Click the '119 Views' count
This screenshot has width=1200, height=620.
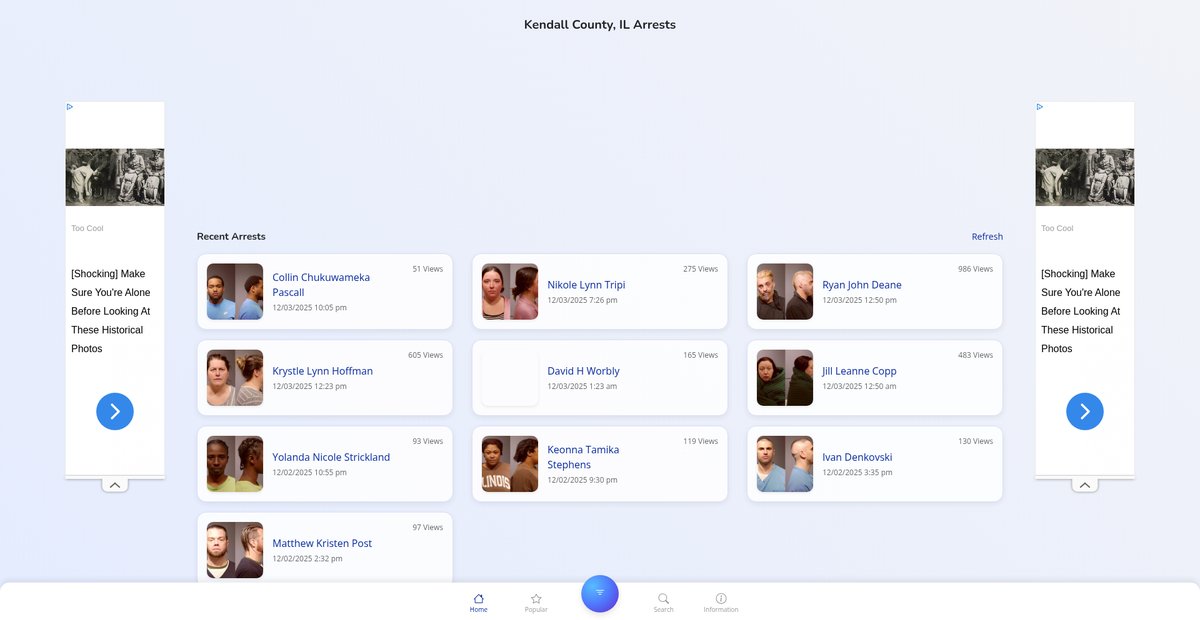(x=701, y=441)
